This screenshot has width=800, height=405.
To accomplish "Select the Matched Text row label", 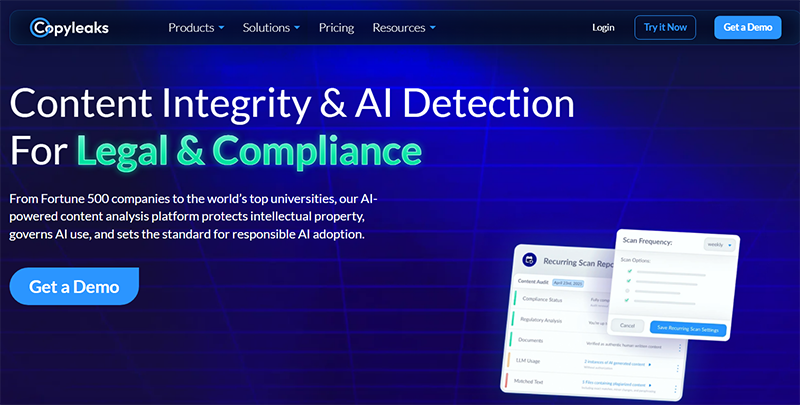I will pos(529,381).
